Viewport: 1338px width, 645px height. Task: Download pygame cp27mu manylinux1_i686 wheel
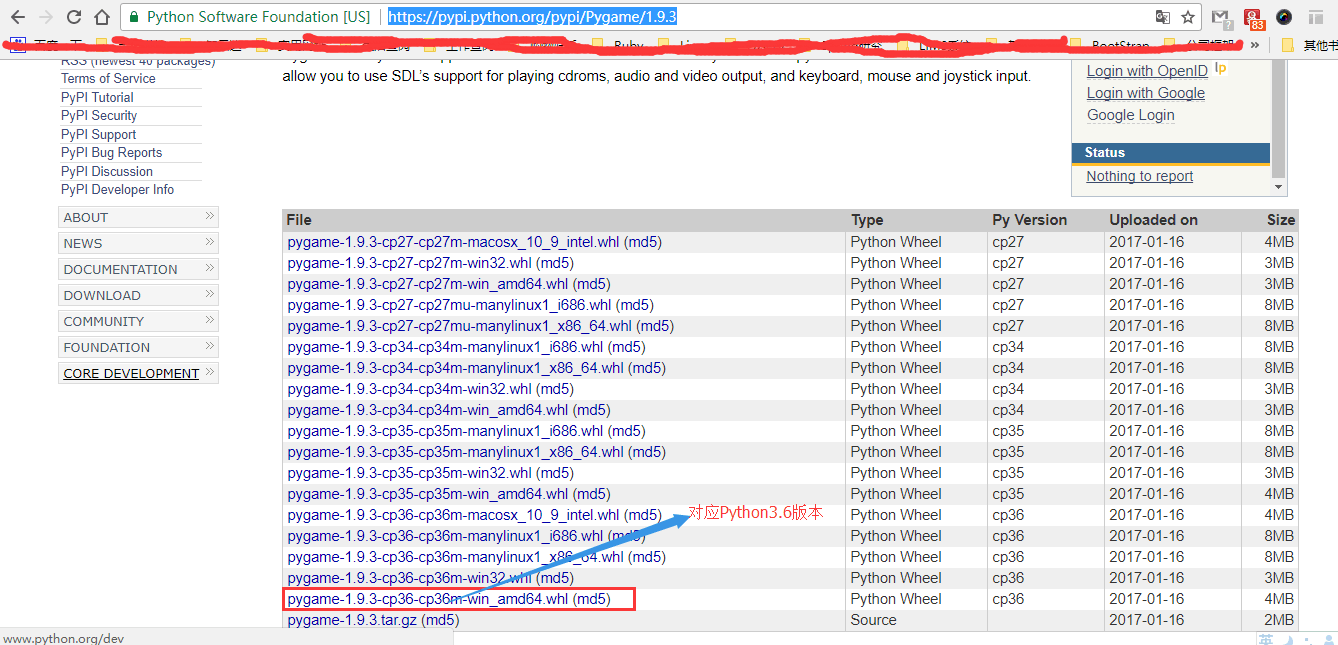coord(449,305)
